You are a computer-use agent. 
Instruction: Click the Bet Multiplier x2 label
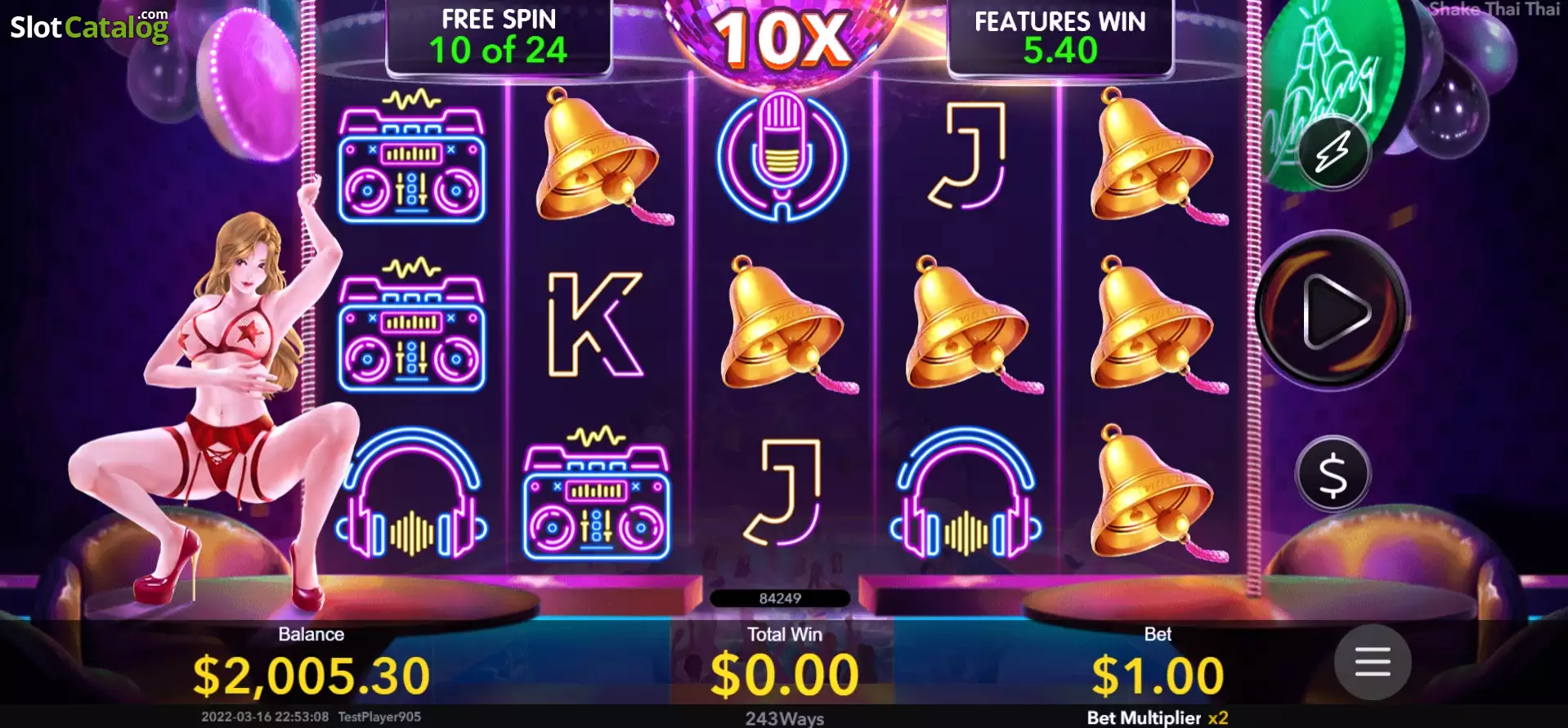coord(1157,717)
